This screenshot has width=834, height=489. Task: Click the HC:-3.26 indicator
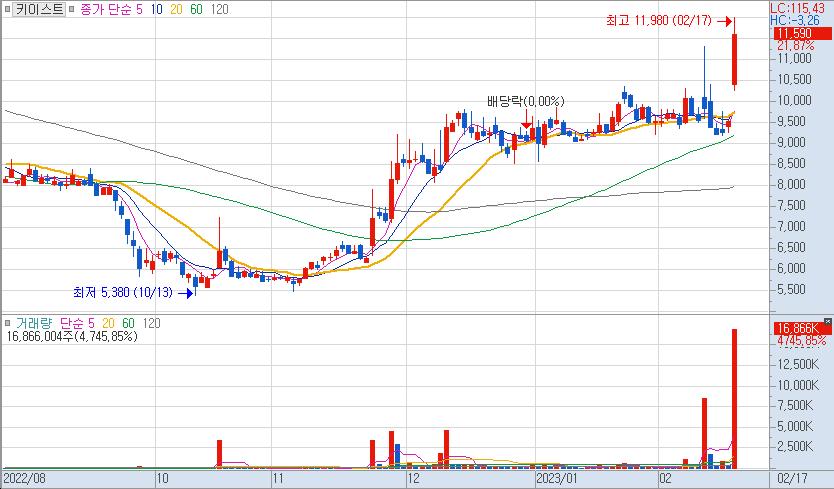coord(795,20)
